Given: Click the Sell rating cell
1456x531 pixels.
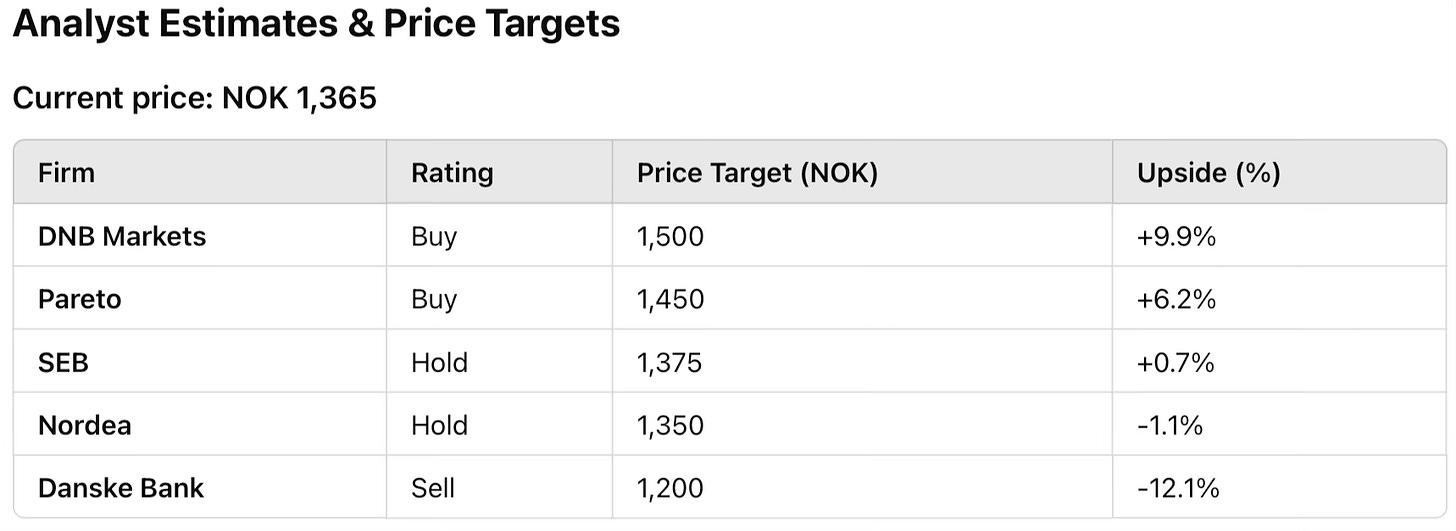Looking at the screenshot, I should click(432, 488).
